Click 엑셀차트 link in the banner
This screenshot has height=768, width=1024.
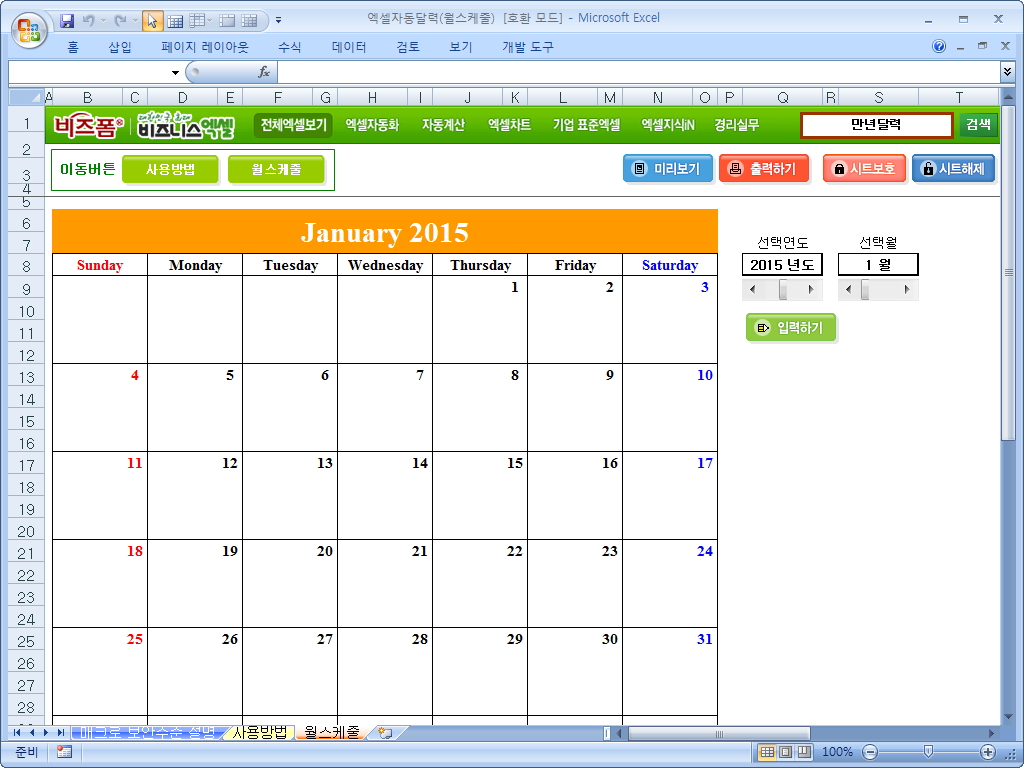(x=509, y=125)
